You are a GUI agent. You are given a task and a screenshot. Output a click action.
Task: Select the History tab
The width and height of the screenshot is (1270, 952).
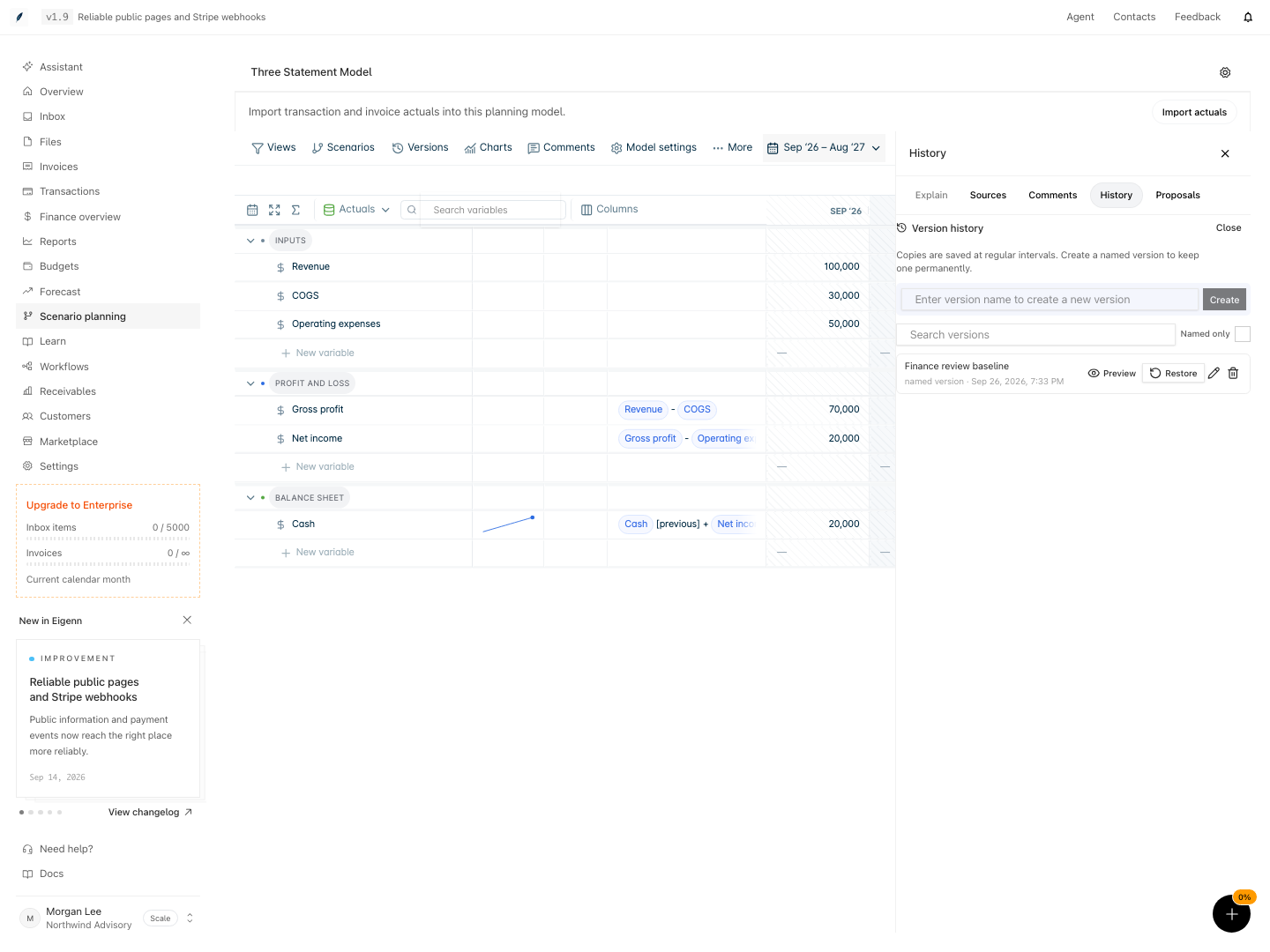pyautogui.click(x=1116, y=195)
